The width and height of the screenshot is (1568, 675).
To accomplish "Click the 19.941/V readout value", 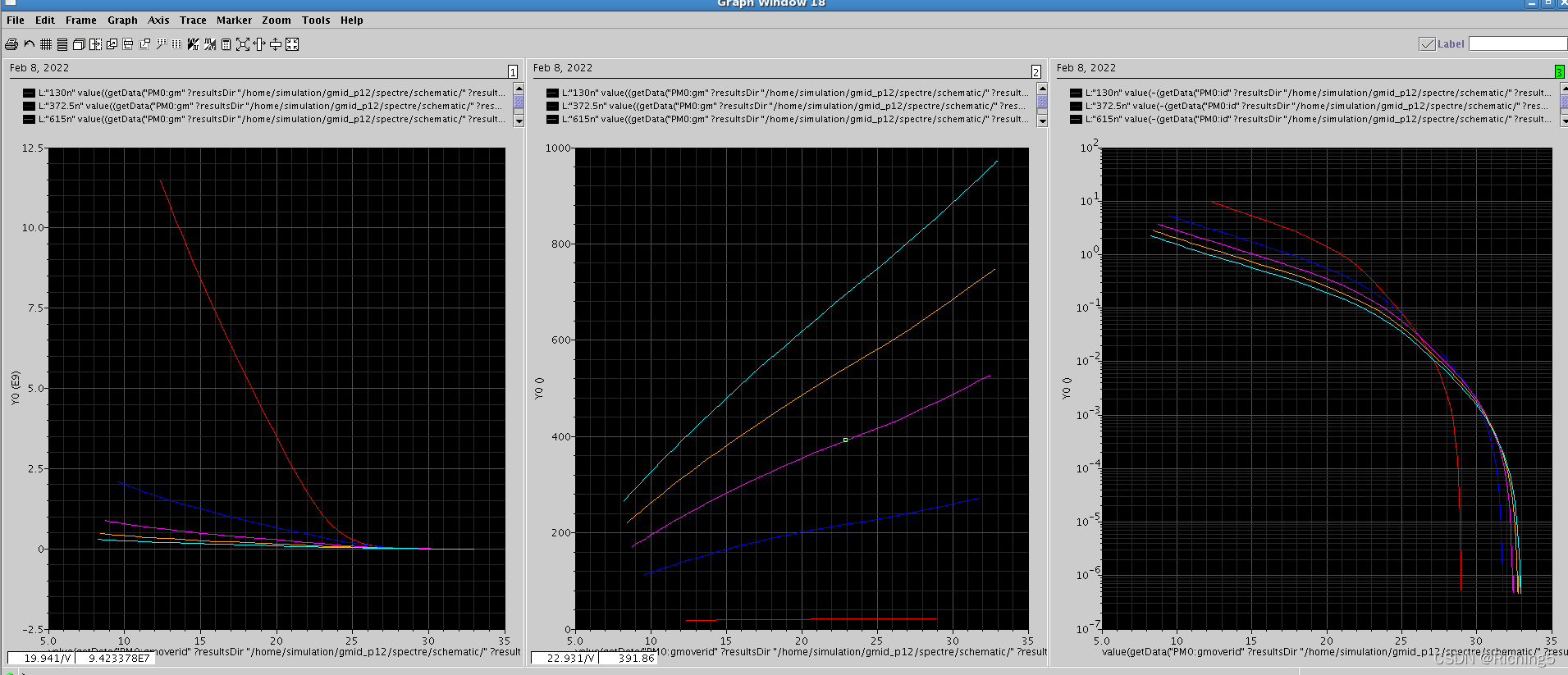I will (x=48, y=659).
